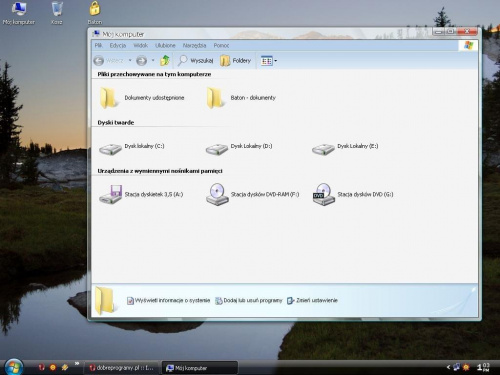Click Wyświetl informacje o systemie link
This screenshot has height=375, width=500.
coord(168,300)
